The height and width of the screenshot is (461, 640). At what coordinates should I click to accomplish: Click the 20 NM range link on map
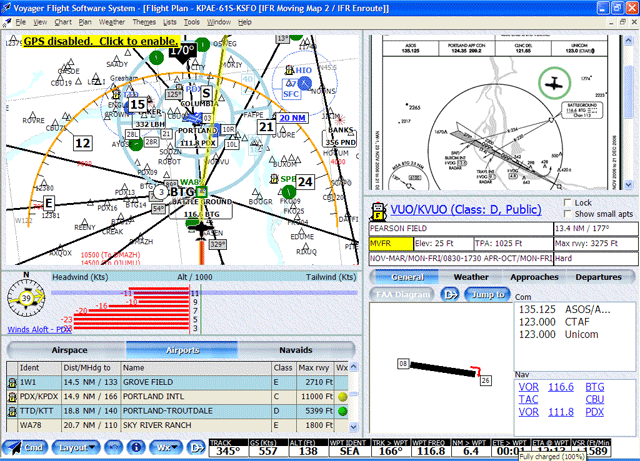(292, 118)
